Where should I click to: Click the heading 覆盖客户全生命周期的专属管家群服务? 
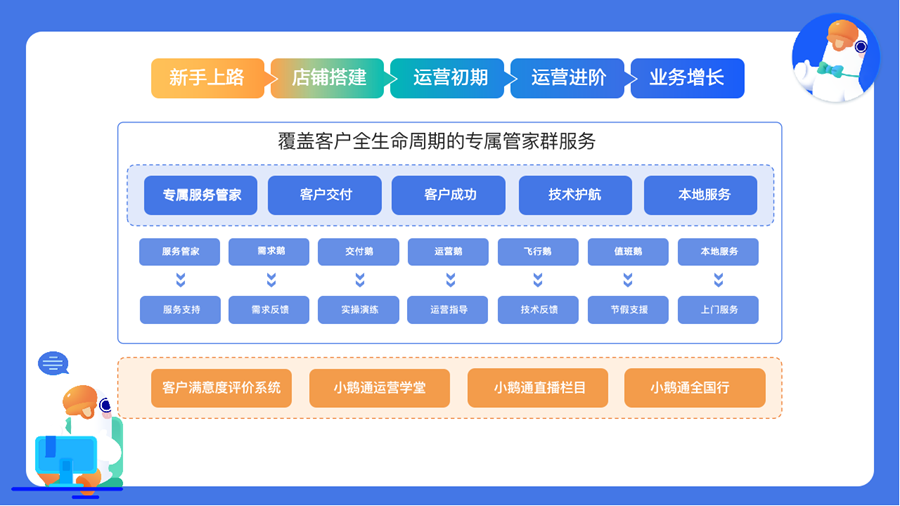click(x=437, y=141)
